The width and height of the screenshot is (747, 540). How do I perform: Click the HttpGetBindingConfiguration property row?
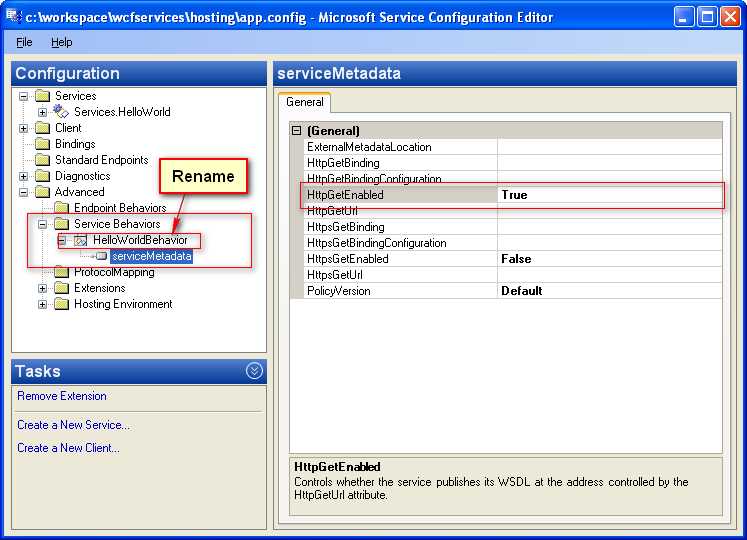pos(512,178)
